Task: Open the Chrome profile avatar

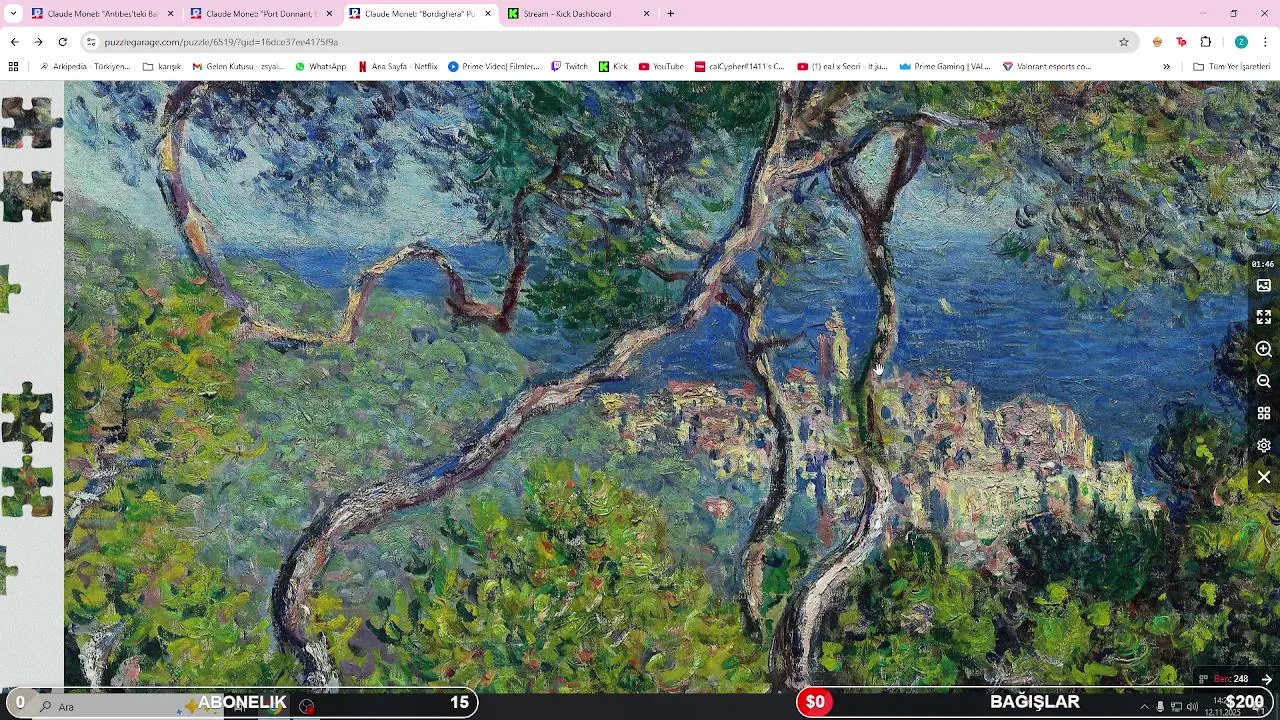Action: (x=1241, y=42)
